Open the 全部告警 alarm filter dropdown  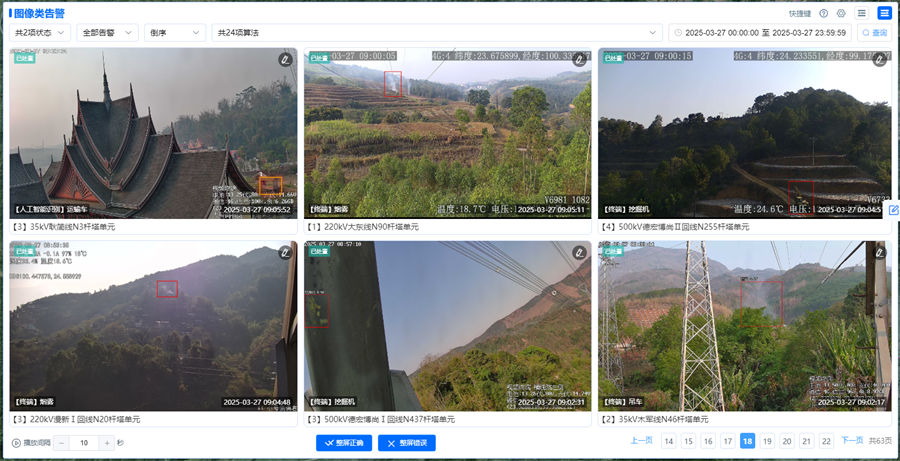[x=107, y=33]
